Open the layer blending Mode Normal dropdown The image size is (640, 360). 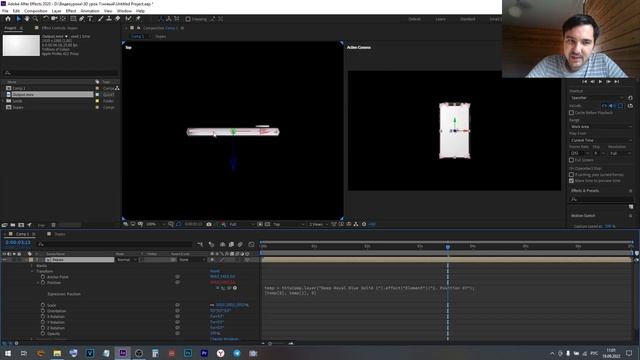tap(126, 260)
